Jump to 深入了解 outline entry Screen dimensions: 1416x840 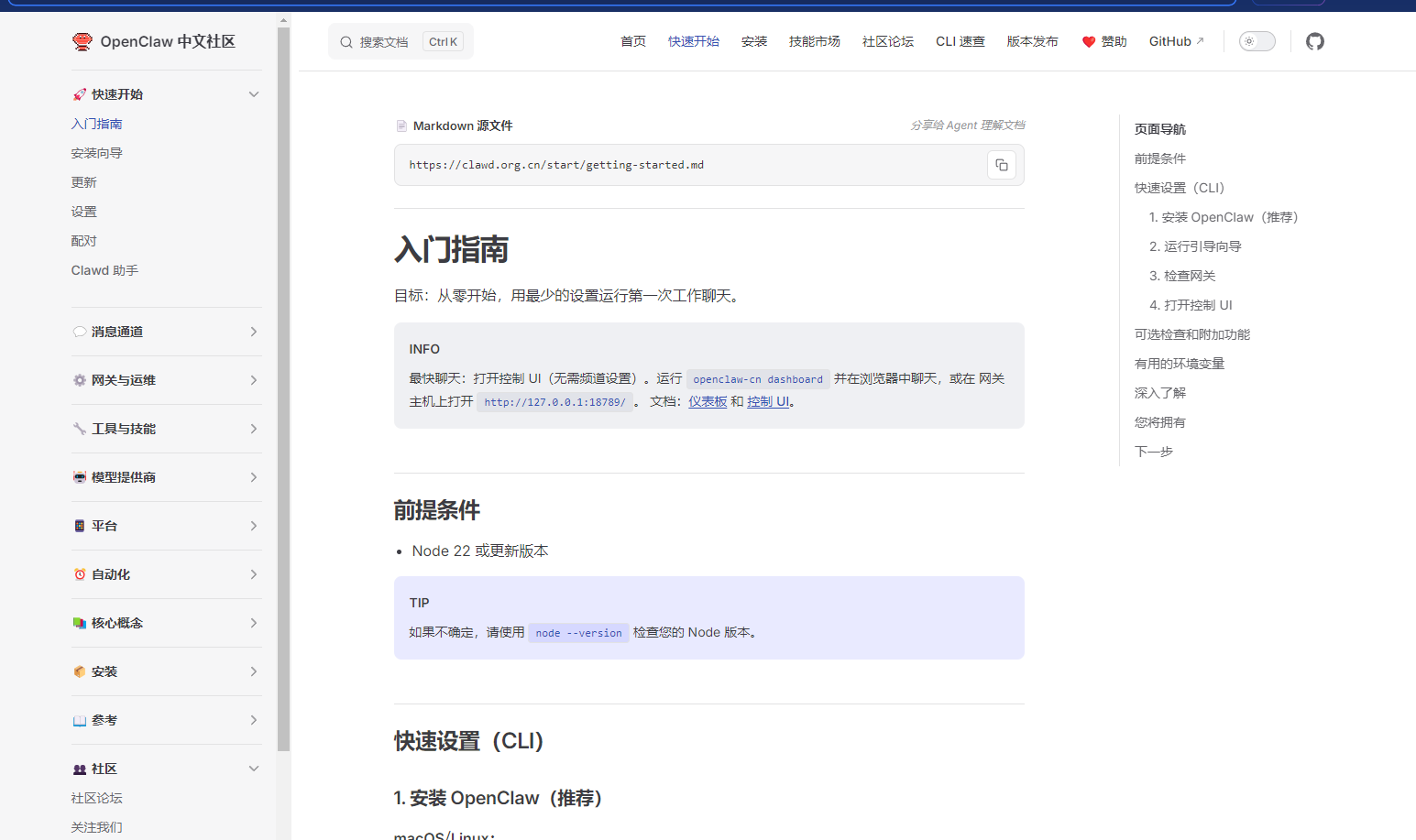(1160, 393)
